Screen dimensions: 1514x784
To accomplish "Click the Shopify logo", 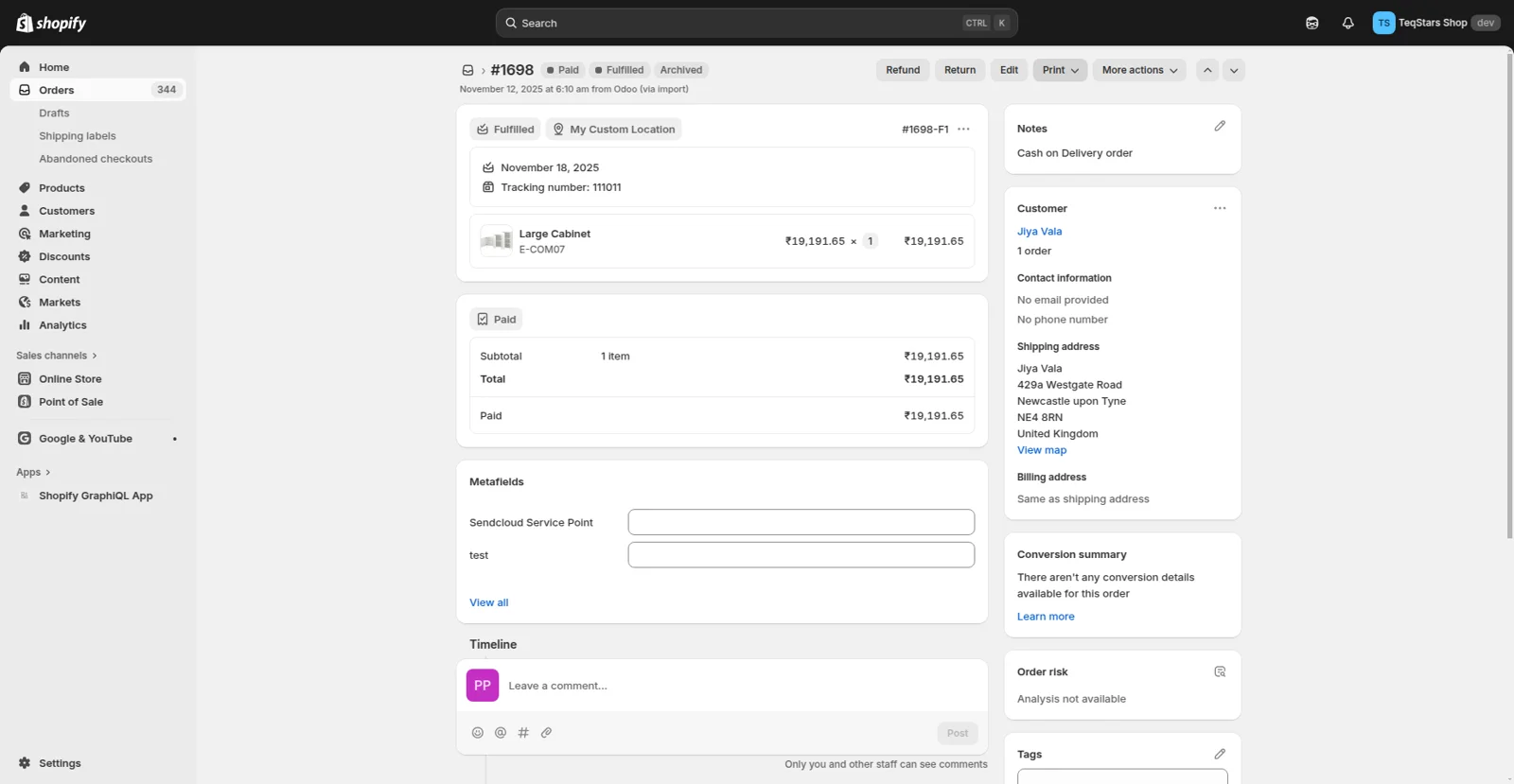I will coord(51,23).
